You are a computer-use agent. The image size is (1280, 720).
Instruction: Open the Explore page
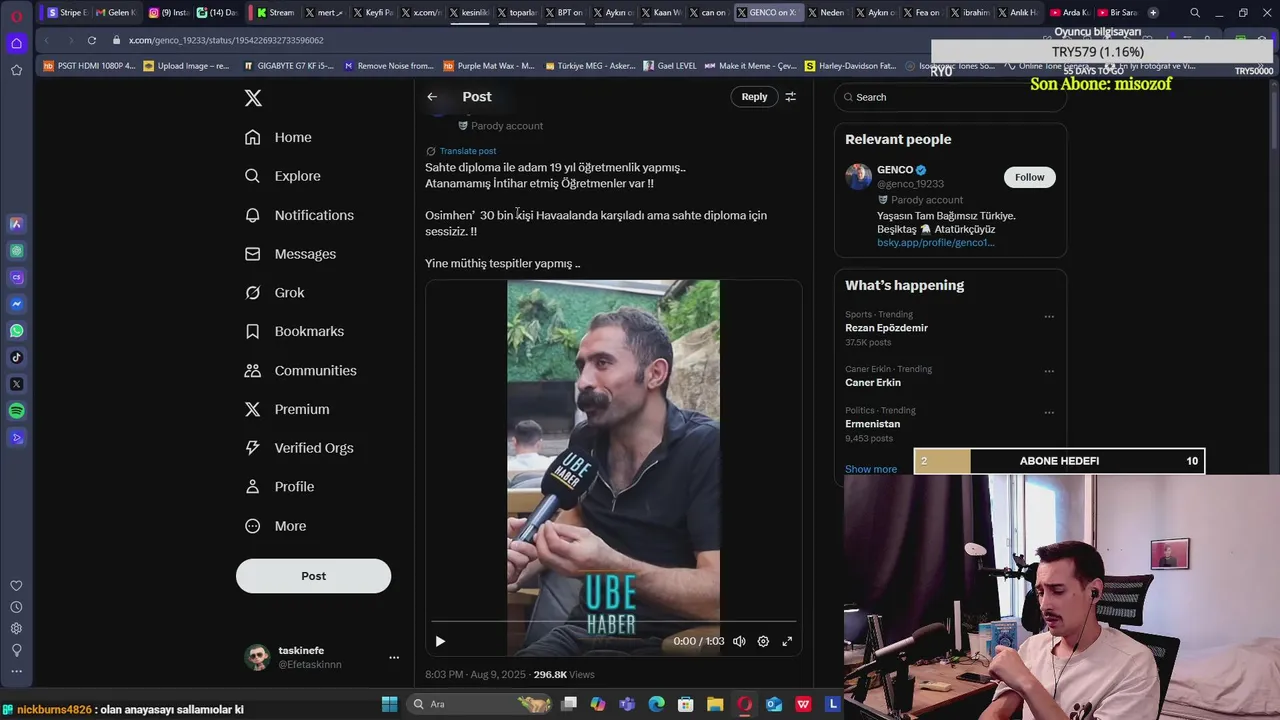pyautogui.click(x=283, y=176)
